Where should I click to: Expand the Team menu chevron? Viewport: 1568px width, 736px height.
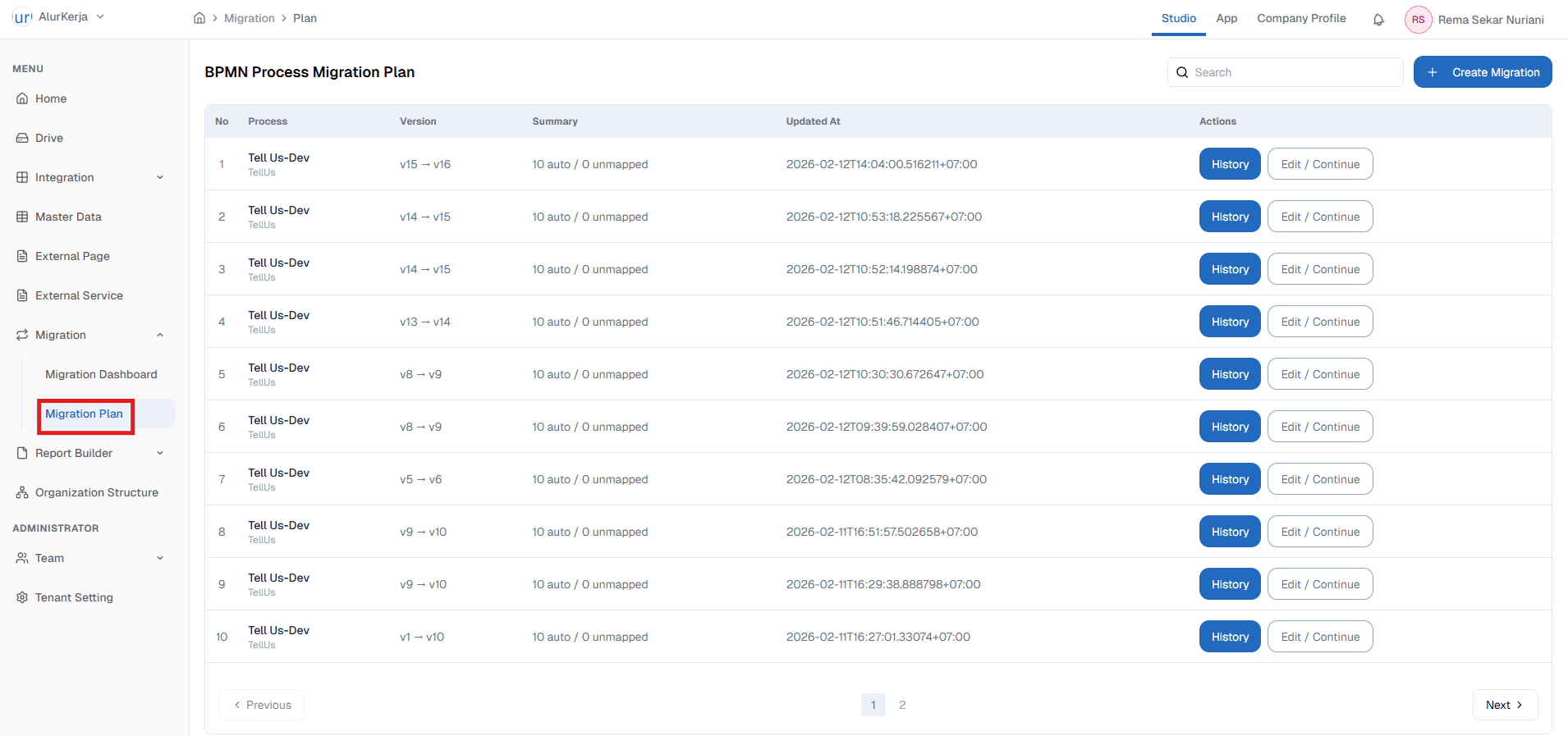pyautogui.click(x=160, y=558)
